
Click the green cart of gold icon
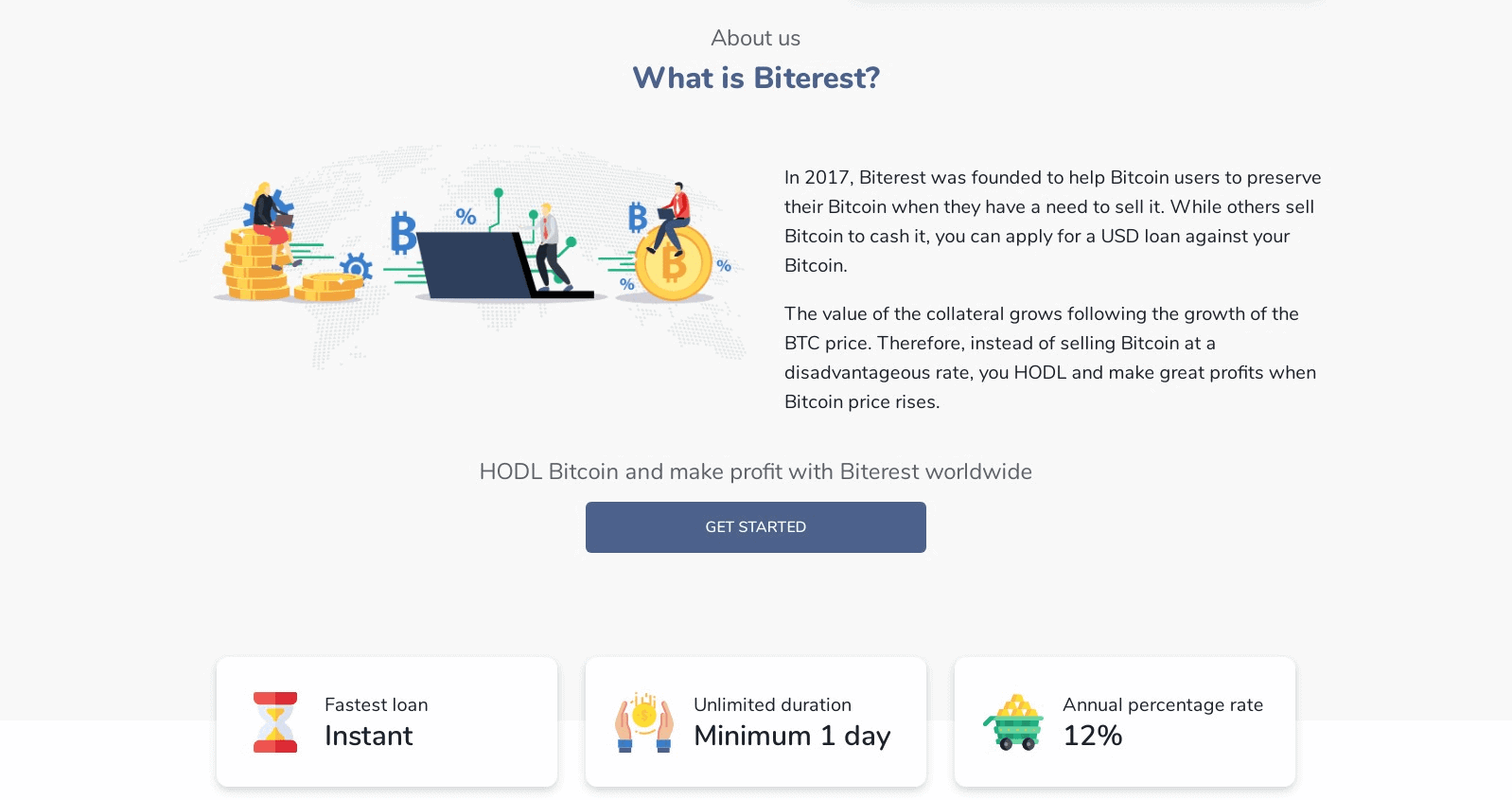coord(1013,722)
